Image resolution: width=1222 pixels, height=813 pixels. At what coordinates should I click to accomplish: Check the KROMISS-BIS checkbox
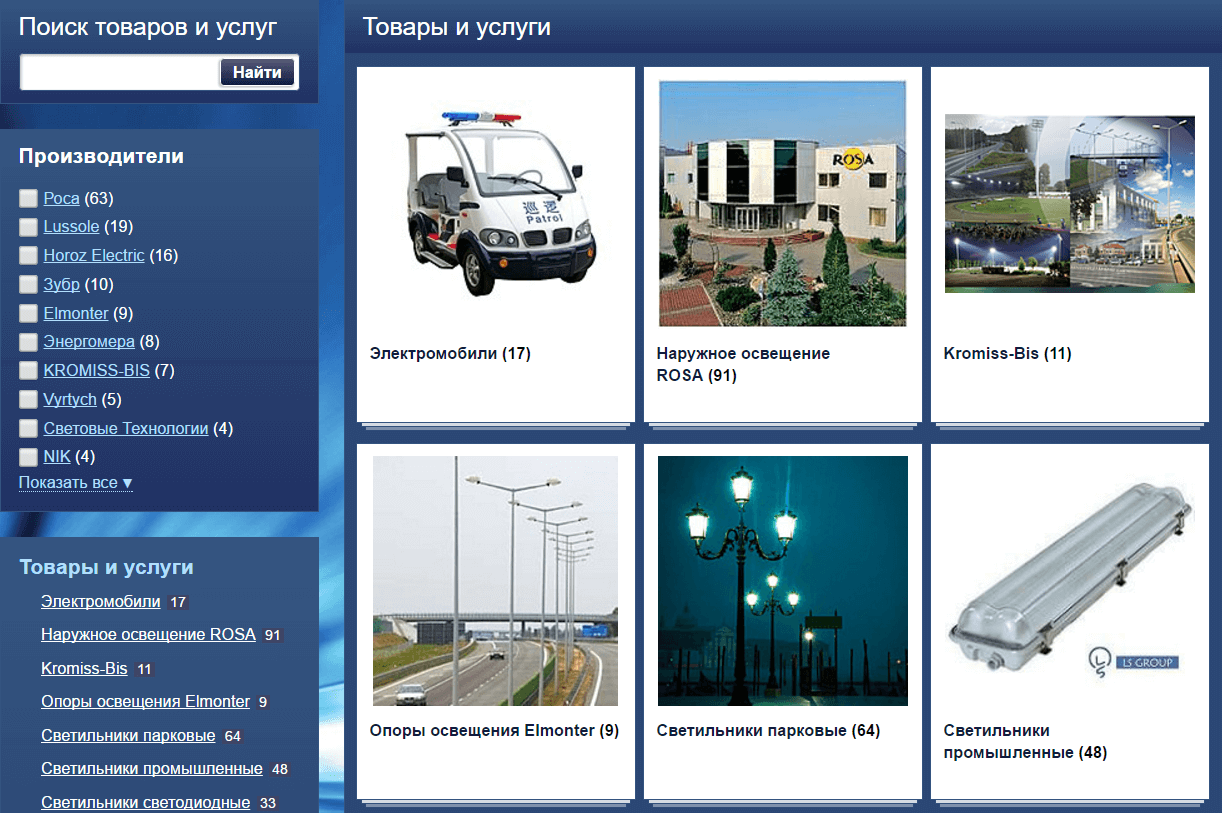28,371
